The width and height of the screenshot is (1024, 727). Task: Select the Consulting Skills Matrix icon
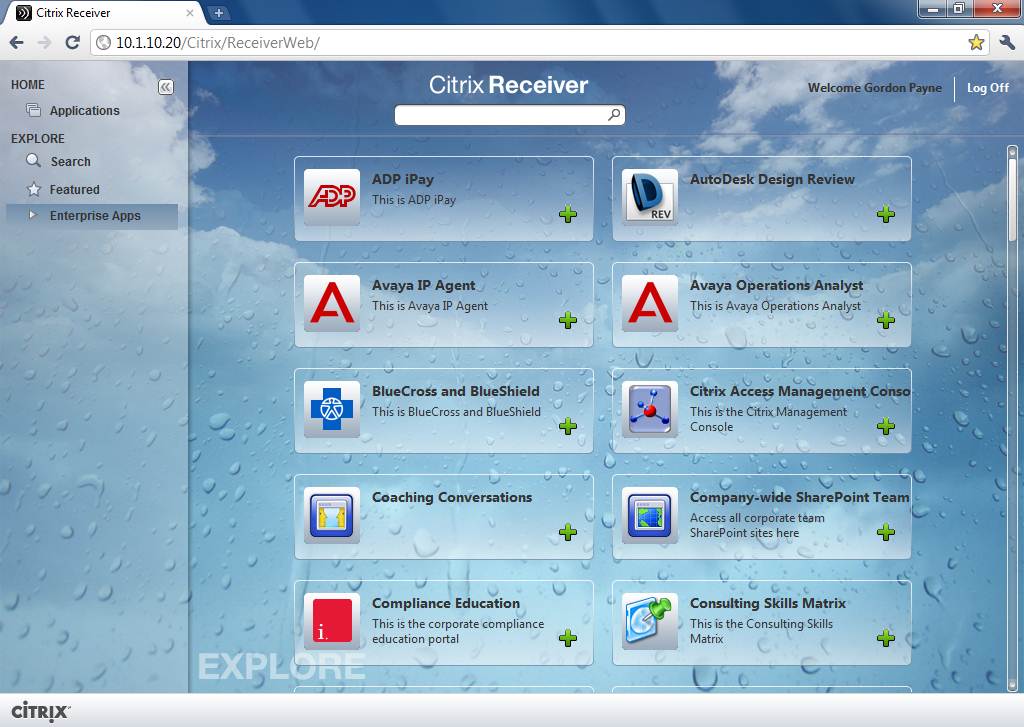click(x=649, y=621)
